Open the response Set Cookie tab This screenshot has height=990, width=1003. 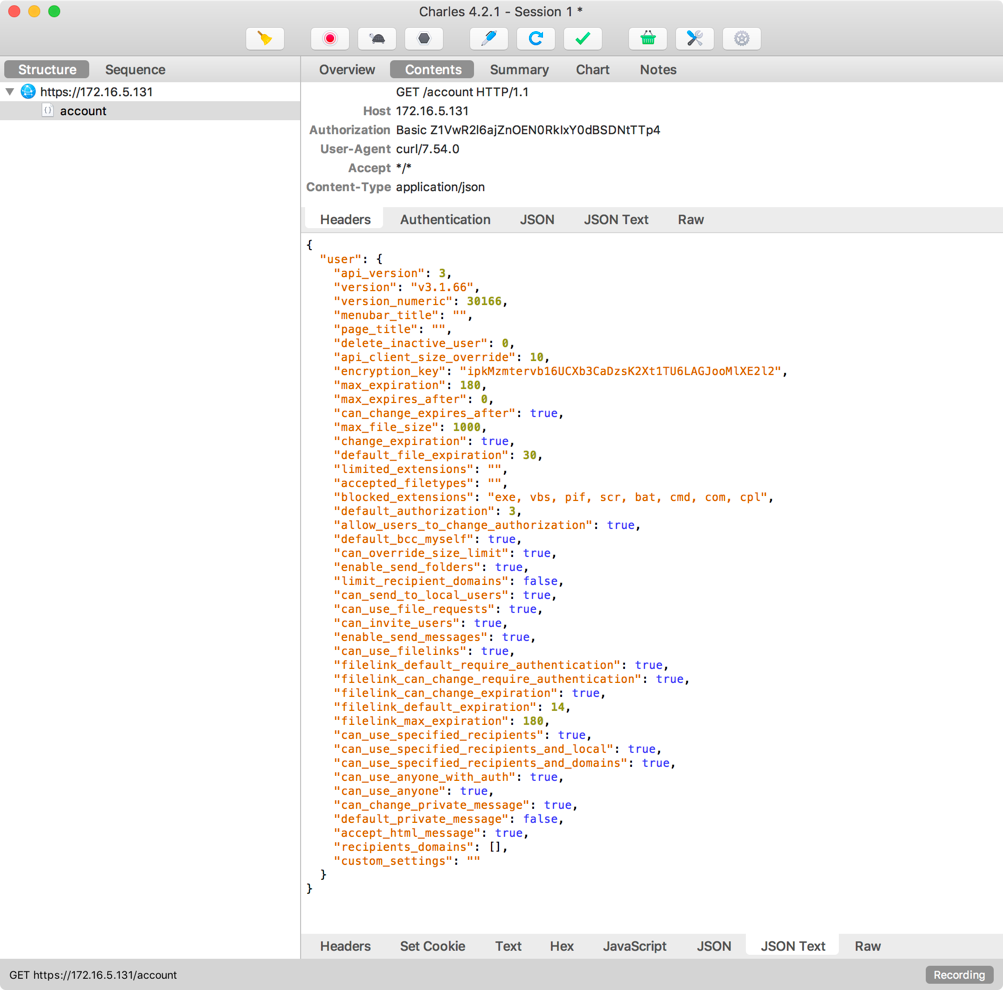pos(432,946)
